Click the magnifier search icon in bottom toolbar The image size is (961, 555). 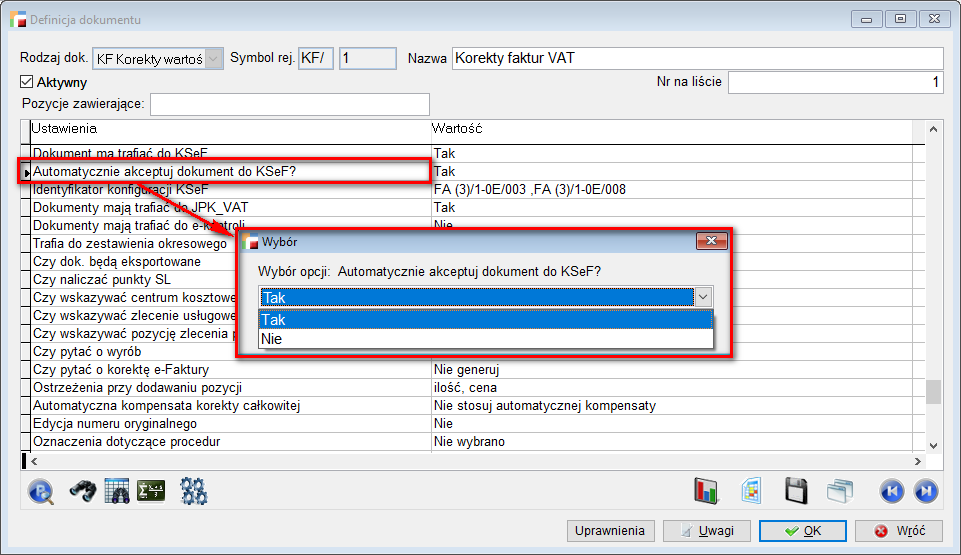(41, 491)
